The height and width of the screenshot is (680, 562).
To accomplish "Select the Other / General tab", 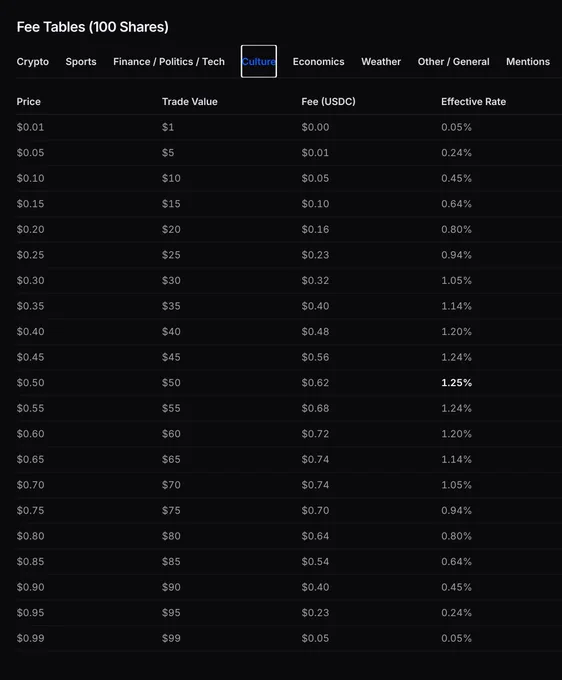I will click(453, 62).
